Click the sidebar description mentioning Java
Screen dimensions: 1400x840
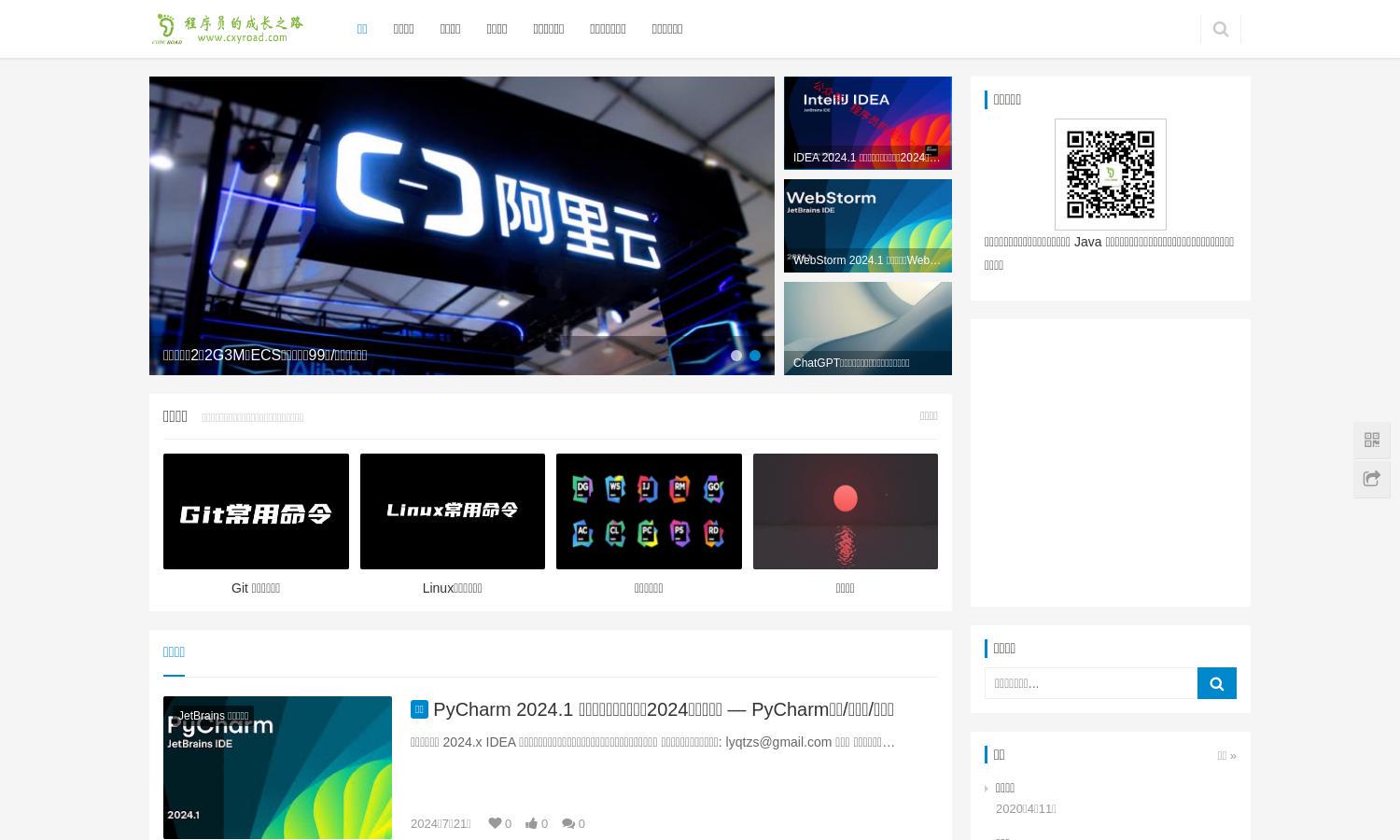(1109, 253)
